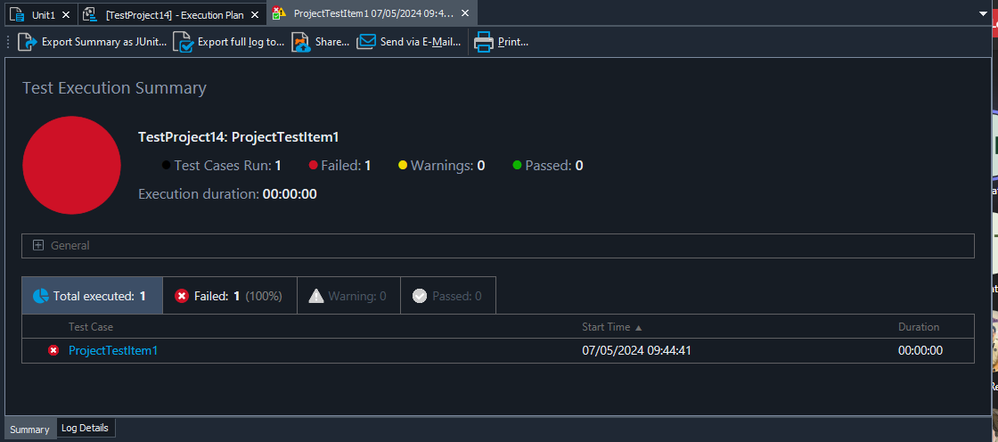
Task: Filter by Passed: 0 results
Action: [448, 296]
